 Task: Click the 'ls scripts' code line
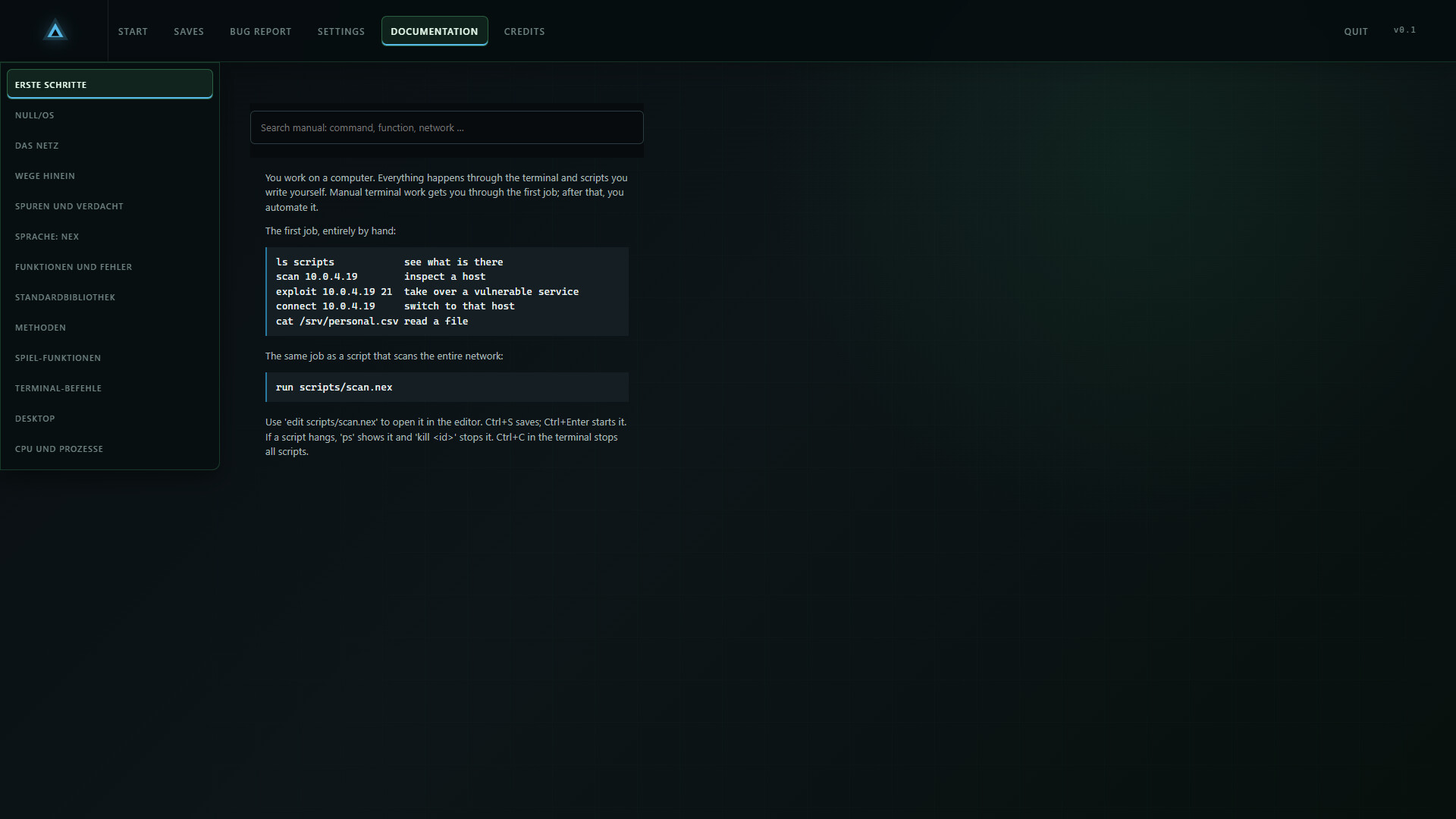(x=390, y=262)
